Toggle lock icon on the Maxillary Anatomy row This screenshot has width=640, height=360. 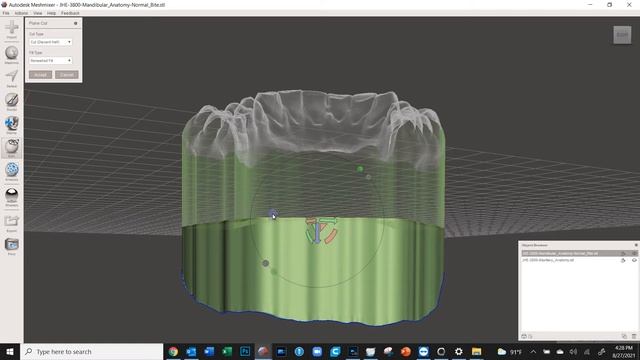pos(623,260)
